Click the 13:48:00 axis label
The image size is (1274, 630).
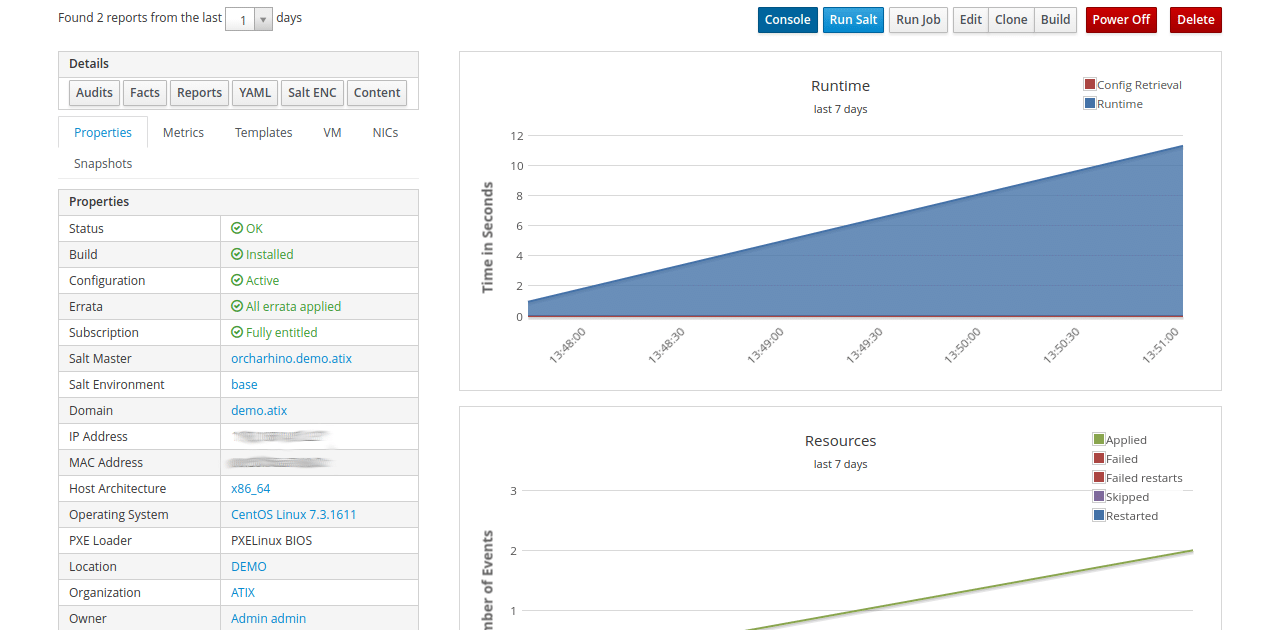[x=567, y=344]
